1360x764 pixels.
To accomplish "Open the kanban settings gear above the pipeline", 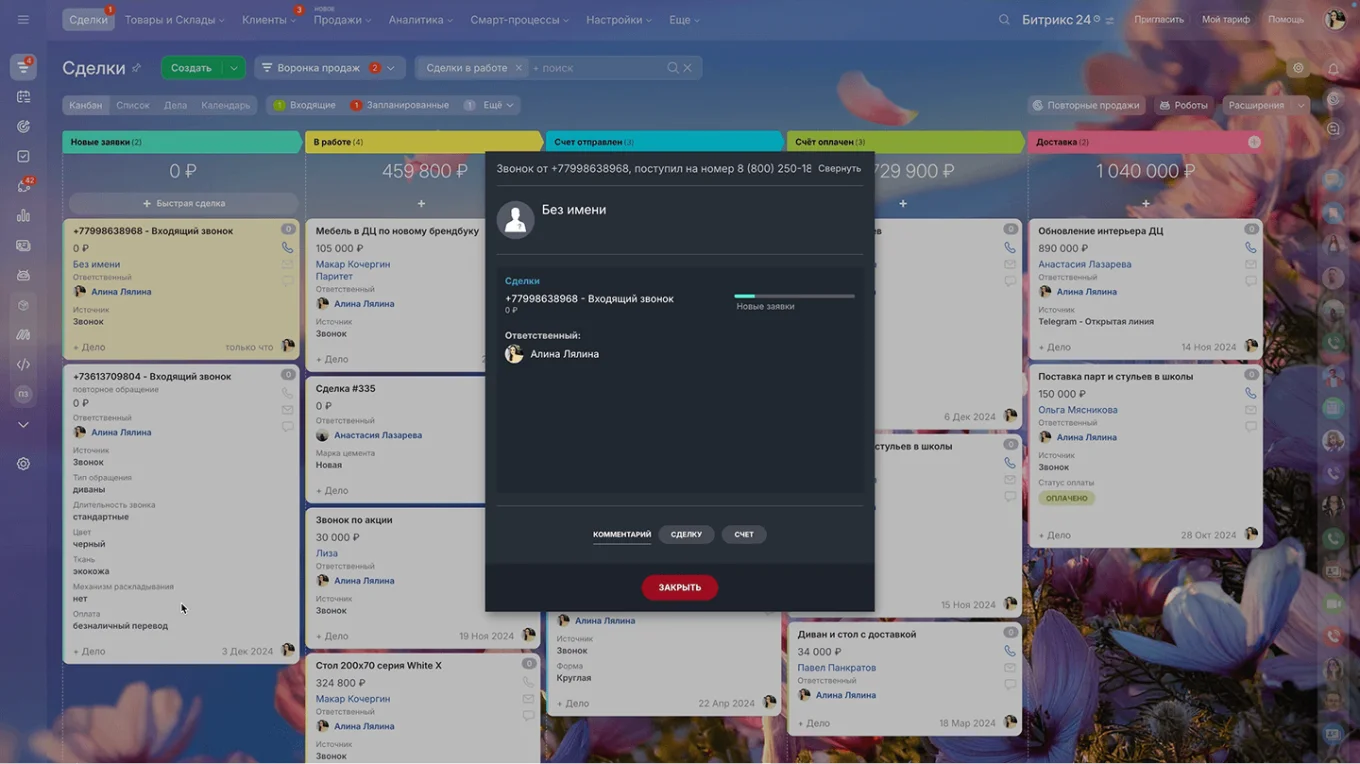I will pyautogui.click(x=1298, y=67).
